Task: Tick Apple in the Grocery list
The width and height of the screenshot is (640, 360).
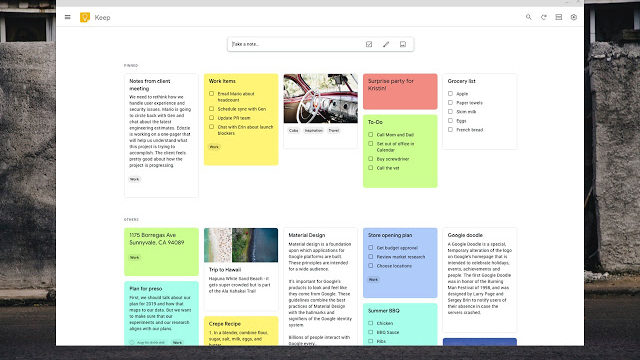Action: (x=450, y=93)
